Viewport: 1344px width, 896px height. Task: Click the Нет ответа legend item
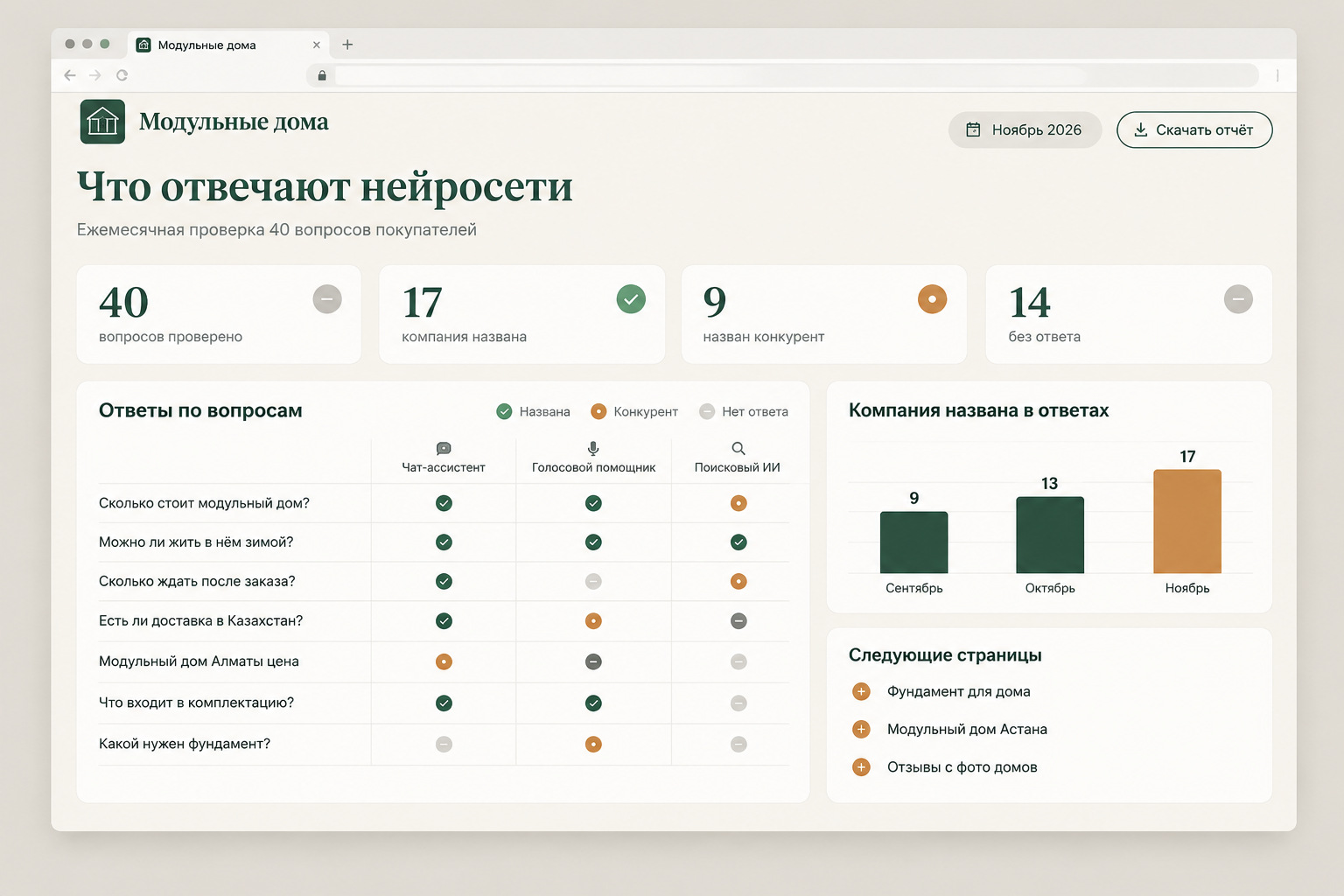[744, 411]
